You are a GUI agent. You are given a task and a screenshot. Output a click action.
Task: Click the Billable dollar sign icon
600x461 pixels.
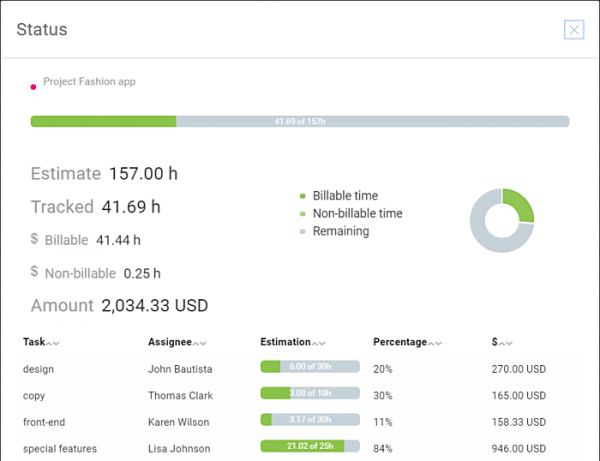35,240
